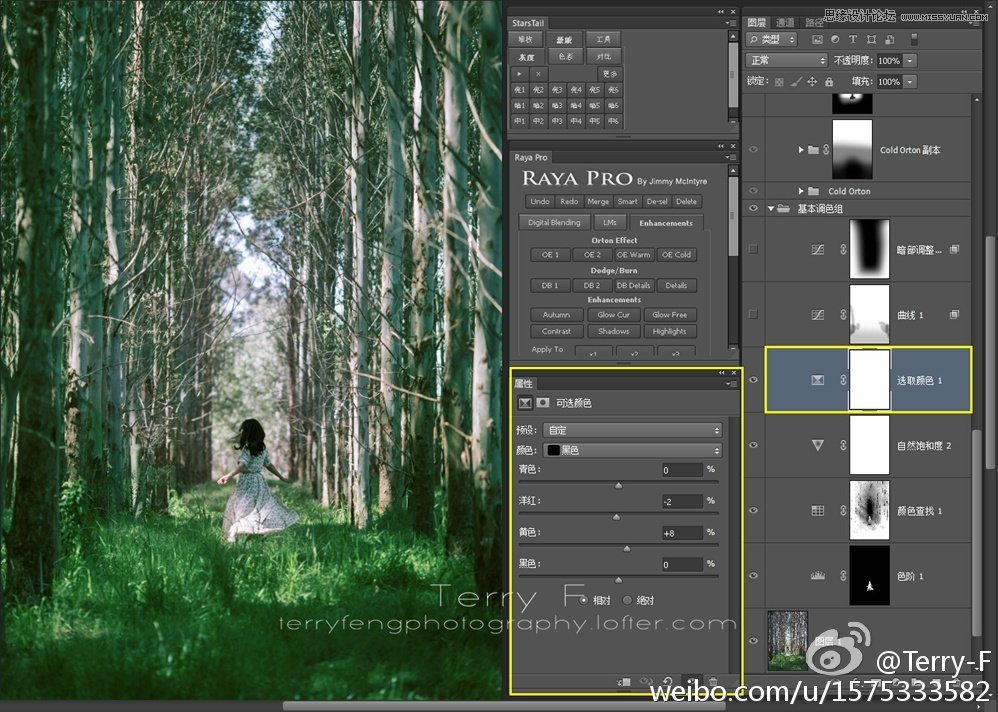Click the Selective Color adjustment icon in Properties
This screenshot has width=998, height=712.
tap(524, 403)
